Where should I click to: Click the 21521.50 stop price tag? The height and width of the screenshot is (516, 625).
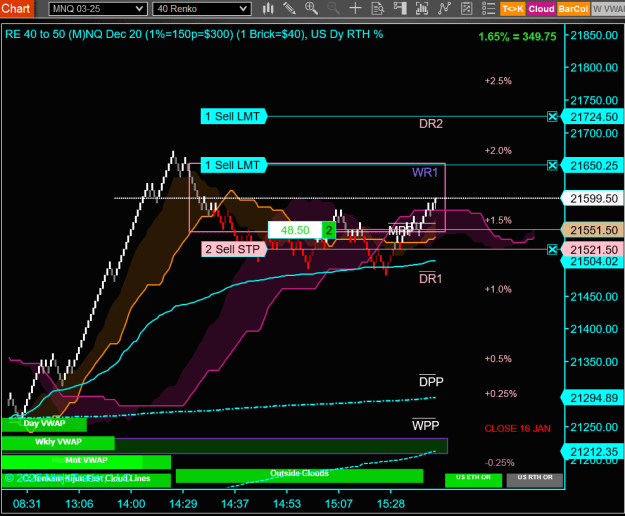592,250
